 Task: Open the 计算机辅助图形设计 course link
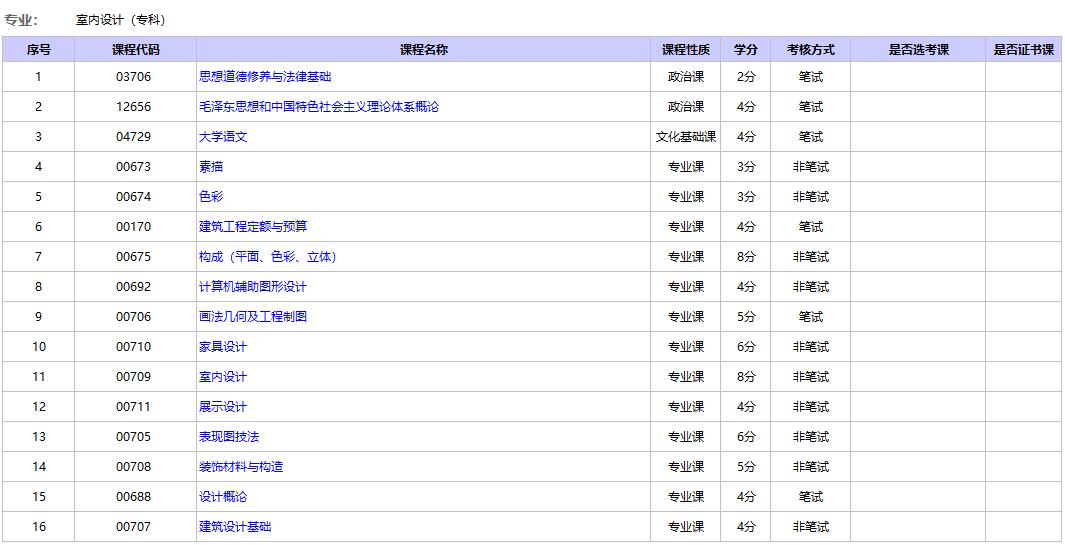(x=253, y=287)
